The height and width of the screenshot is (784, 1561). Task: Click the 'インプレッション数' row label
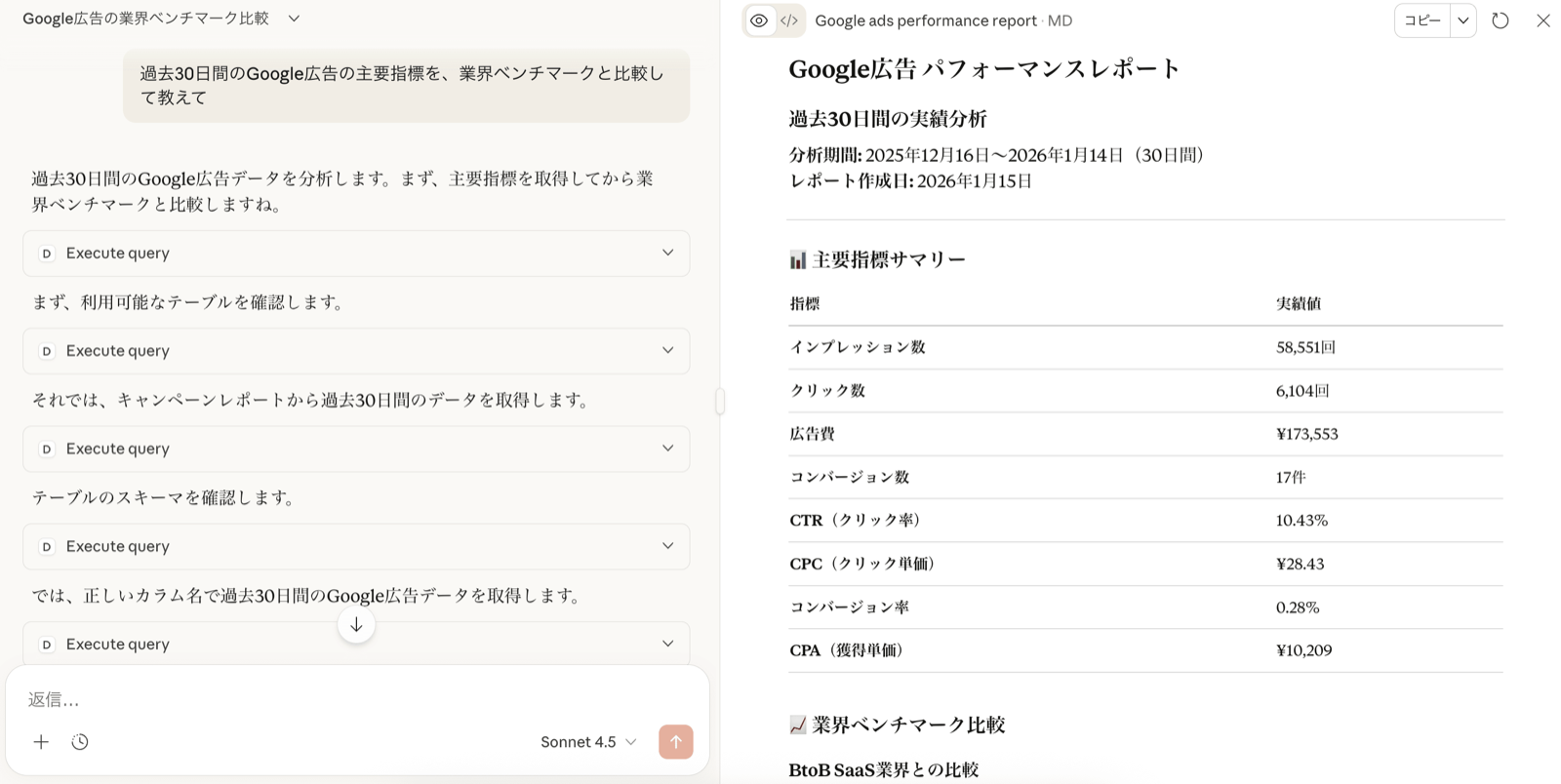tap(858, 347)
